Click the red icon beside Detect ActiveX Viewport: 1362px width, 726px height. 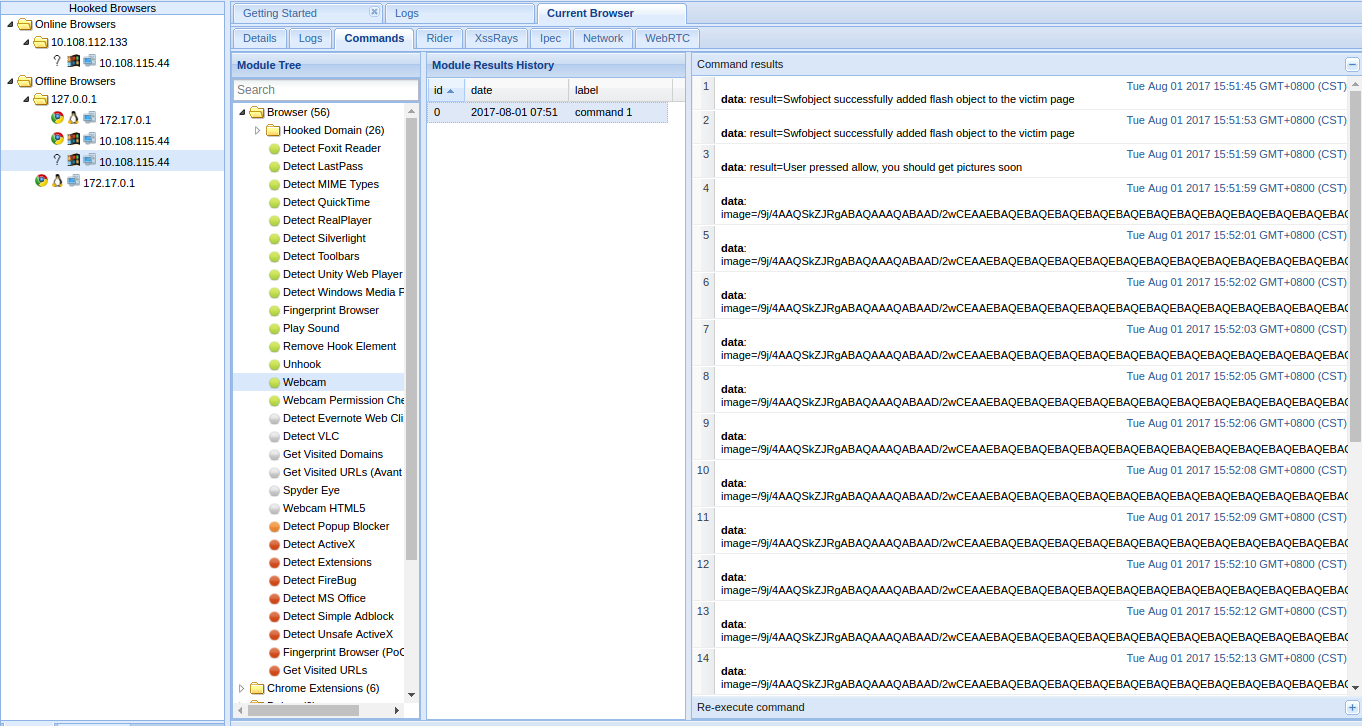(275, 544)
